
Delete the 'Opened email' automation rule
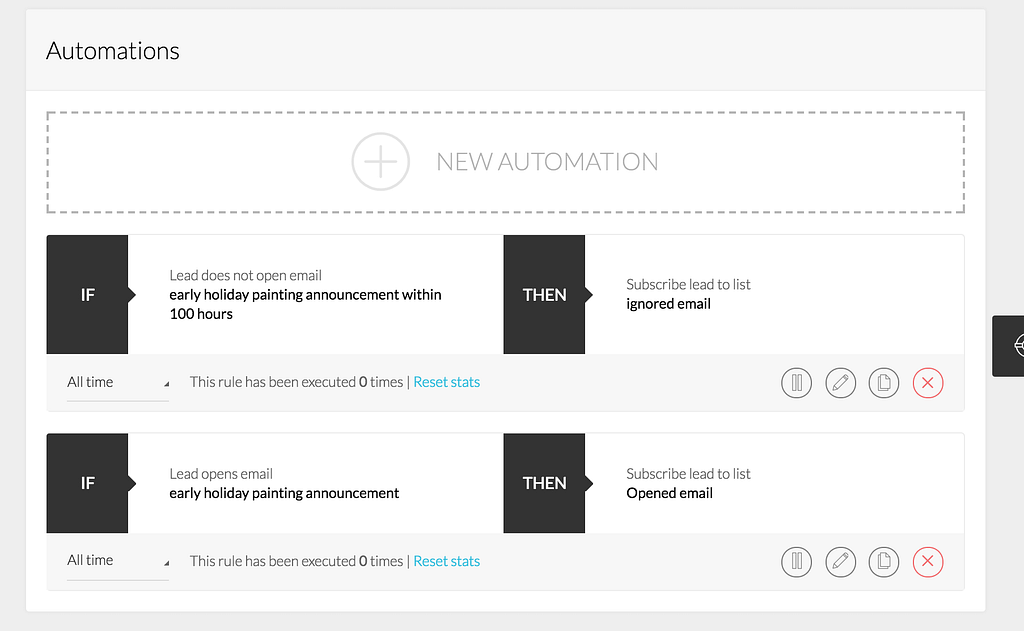click(927, 562)
